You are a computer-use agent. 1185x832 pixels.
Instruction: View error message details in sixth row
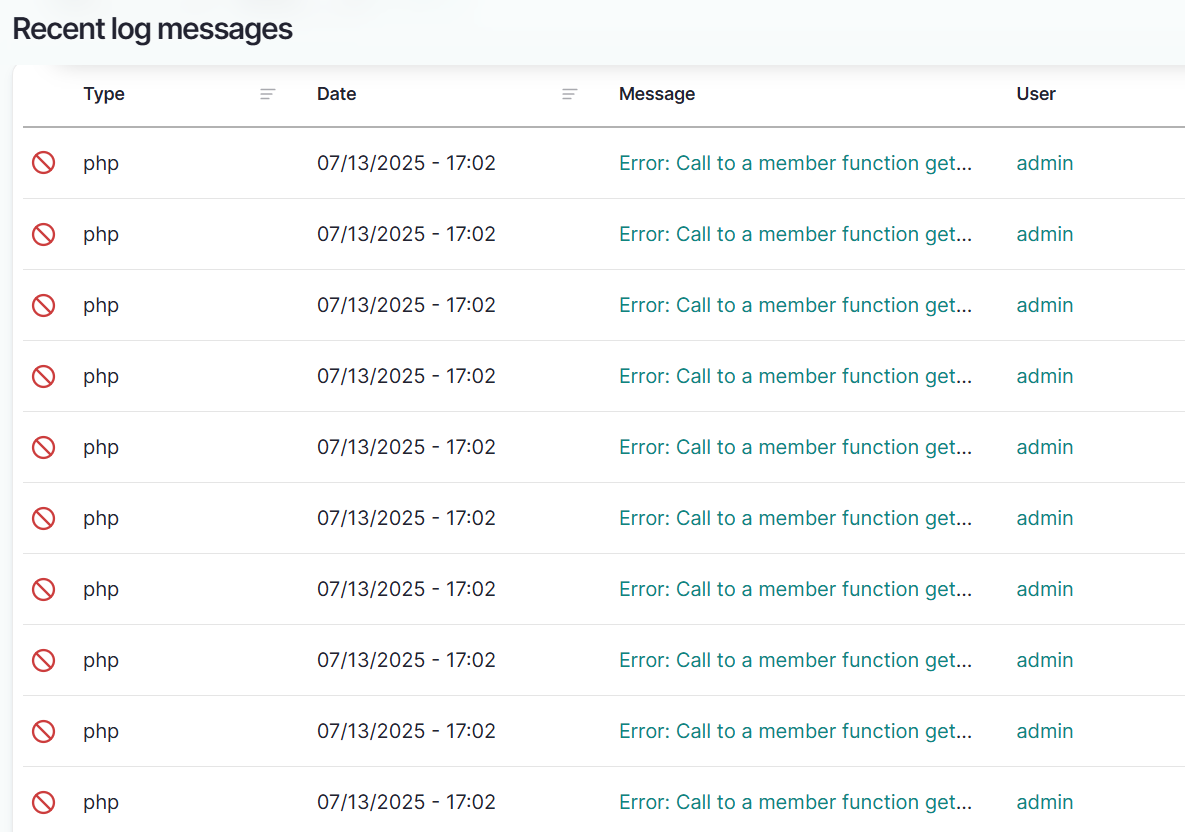[795, 518]
